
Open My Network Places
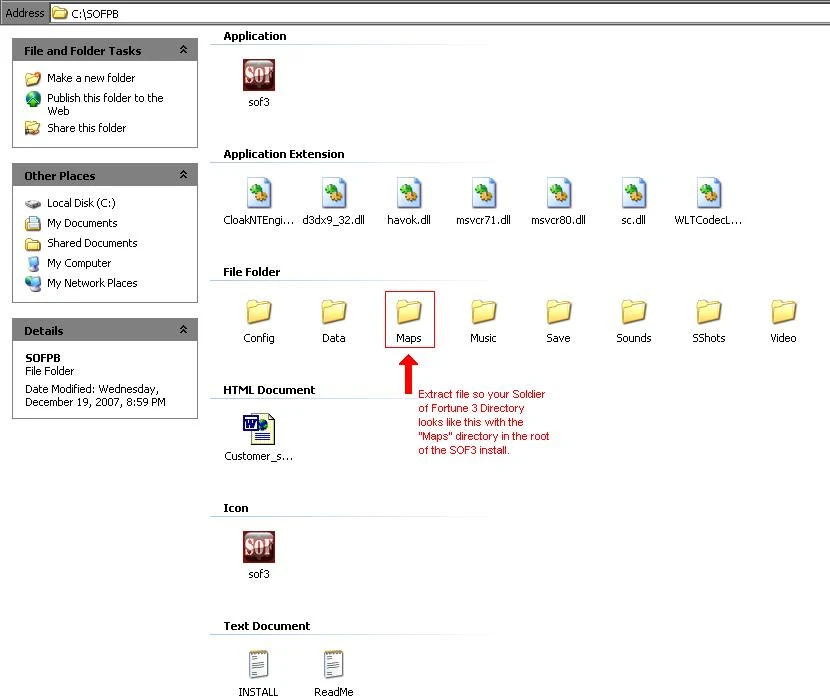(91, 283)
